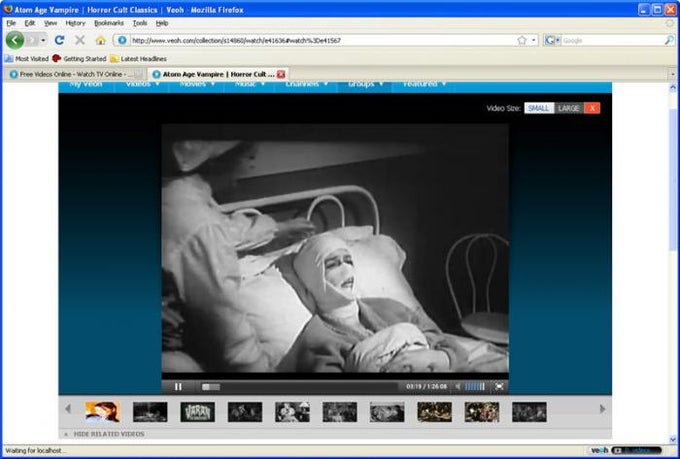The width and height of the screenshot is (680, 459).
Task: Mute the video player speaker icon
Action: pyautogui.click(x=458, y=386)
